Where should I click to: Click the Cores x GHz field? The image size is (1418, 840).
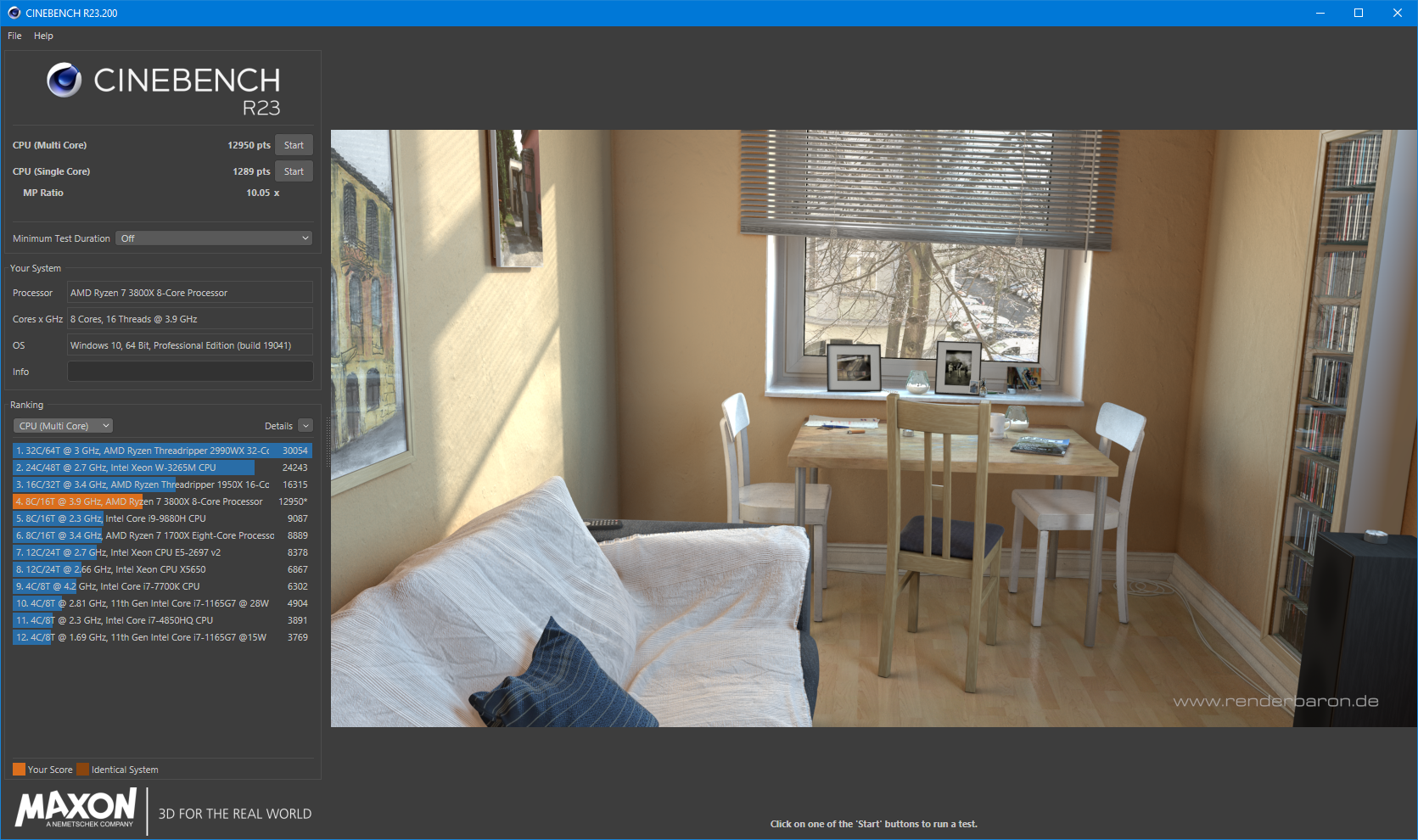[x=190, y=319]
